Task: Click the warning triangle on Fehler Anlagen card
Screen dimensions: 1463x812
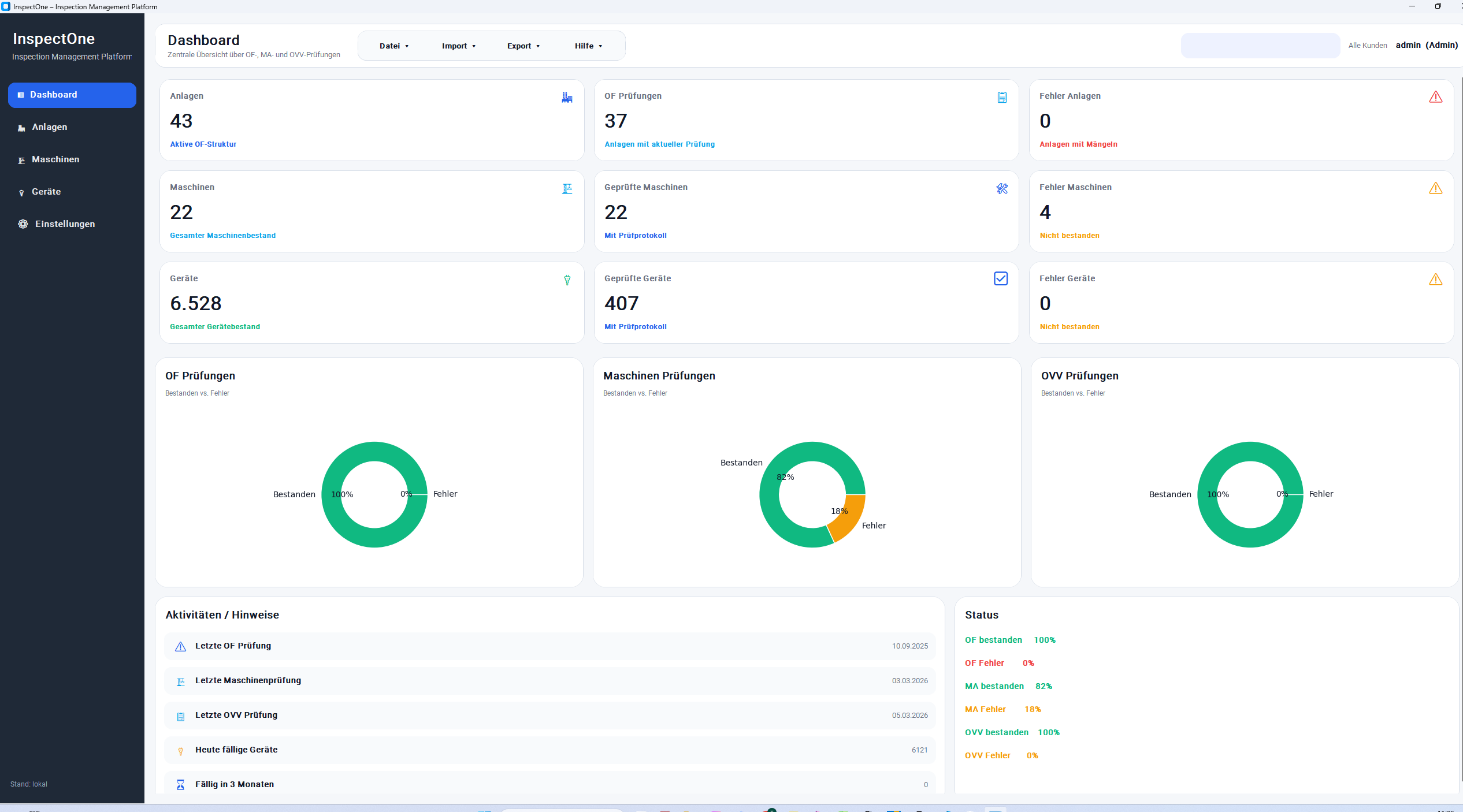Action: pos(1436,97)
